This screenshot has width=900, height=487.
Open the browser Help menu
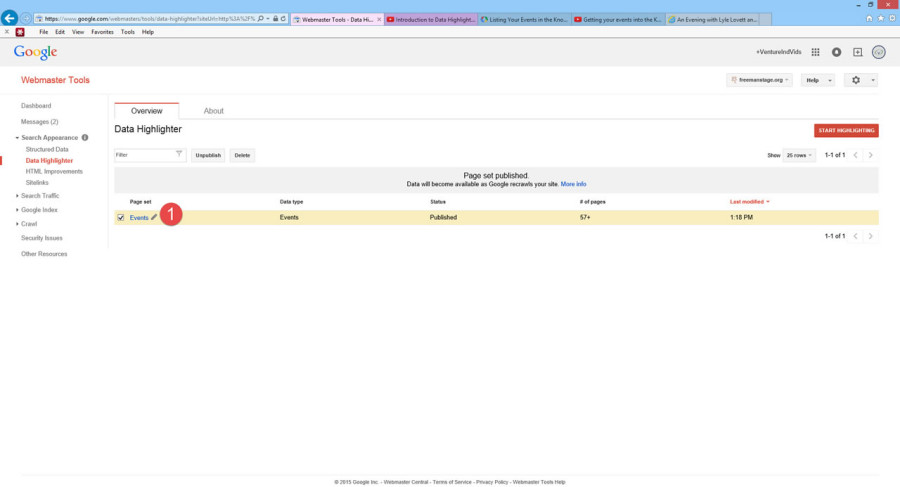(x=148, y=32)
